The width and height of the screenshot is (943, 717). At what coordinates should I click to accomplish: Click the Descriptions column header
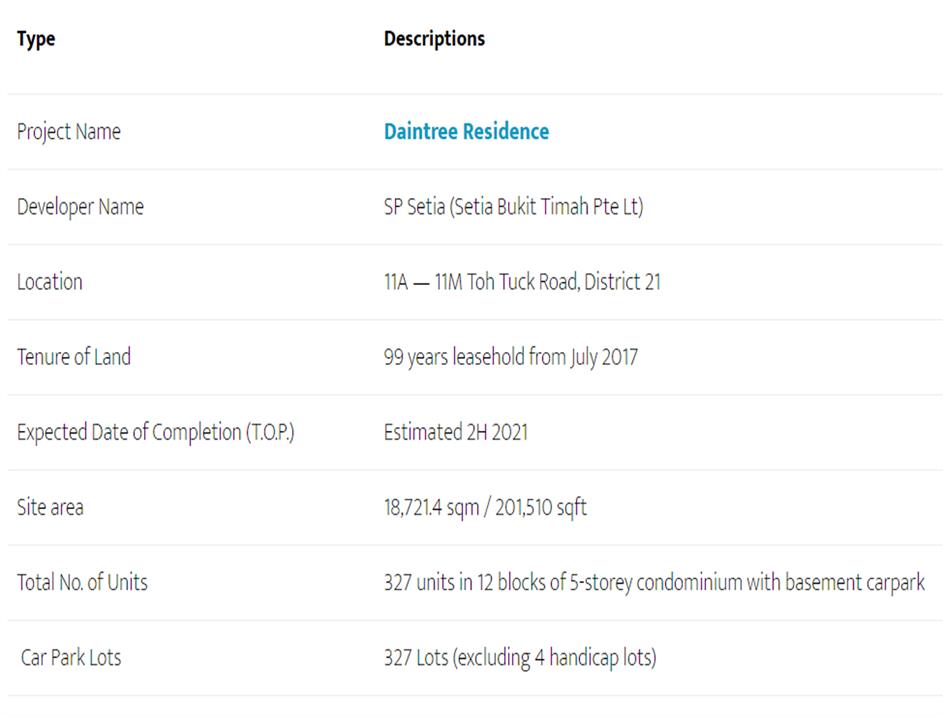pyautogui.click(x=434, y=39)
